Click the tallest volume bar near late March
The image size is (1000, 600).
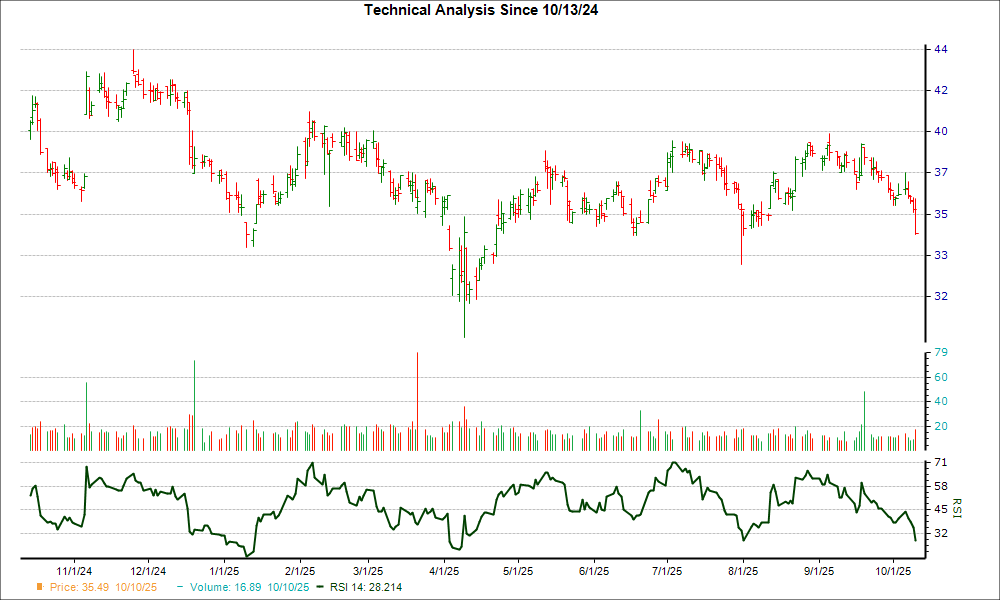[x=417, y=400]
